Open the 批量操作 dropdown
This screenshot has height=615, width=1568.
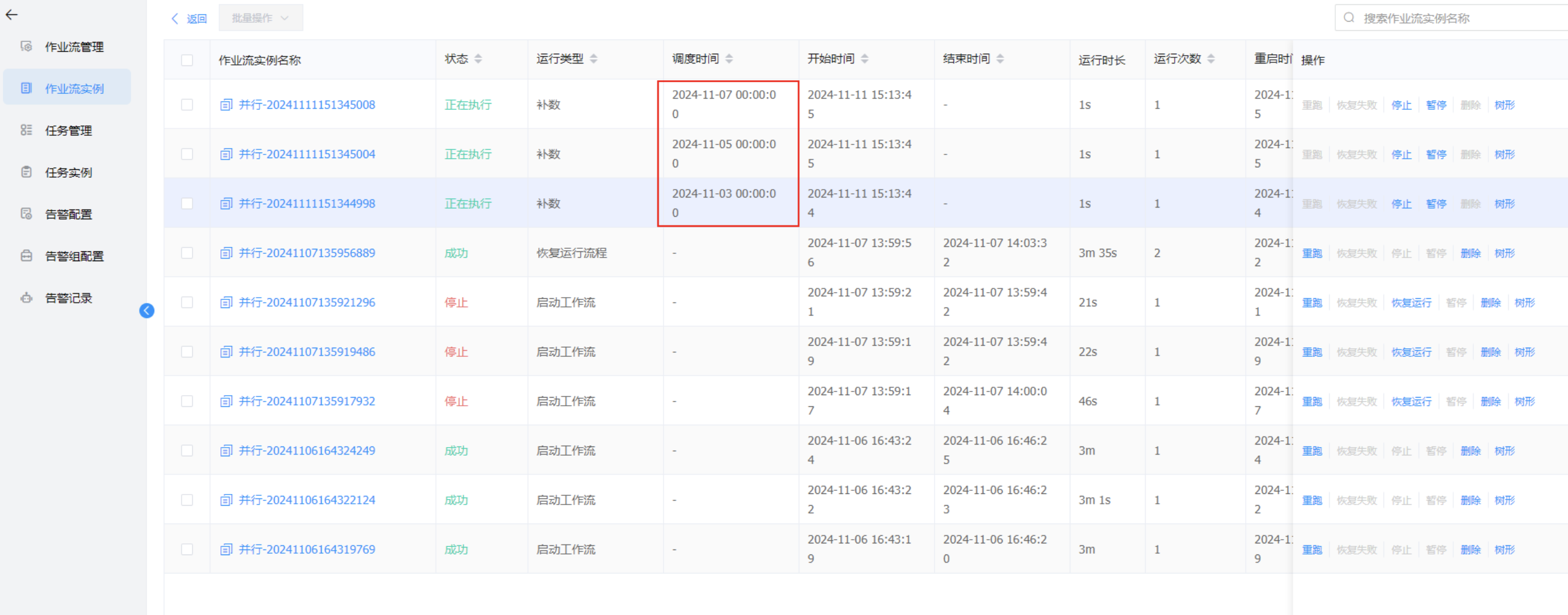tap(260, 18)
